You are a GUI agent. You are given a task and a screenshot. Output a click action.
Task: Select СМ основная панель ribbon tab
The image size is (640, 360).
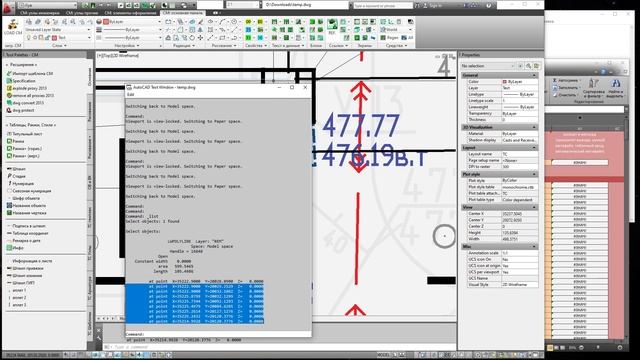[183, 13]
